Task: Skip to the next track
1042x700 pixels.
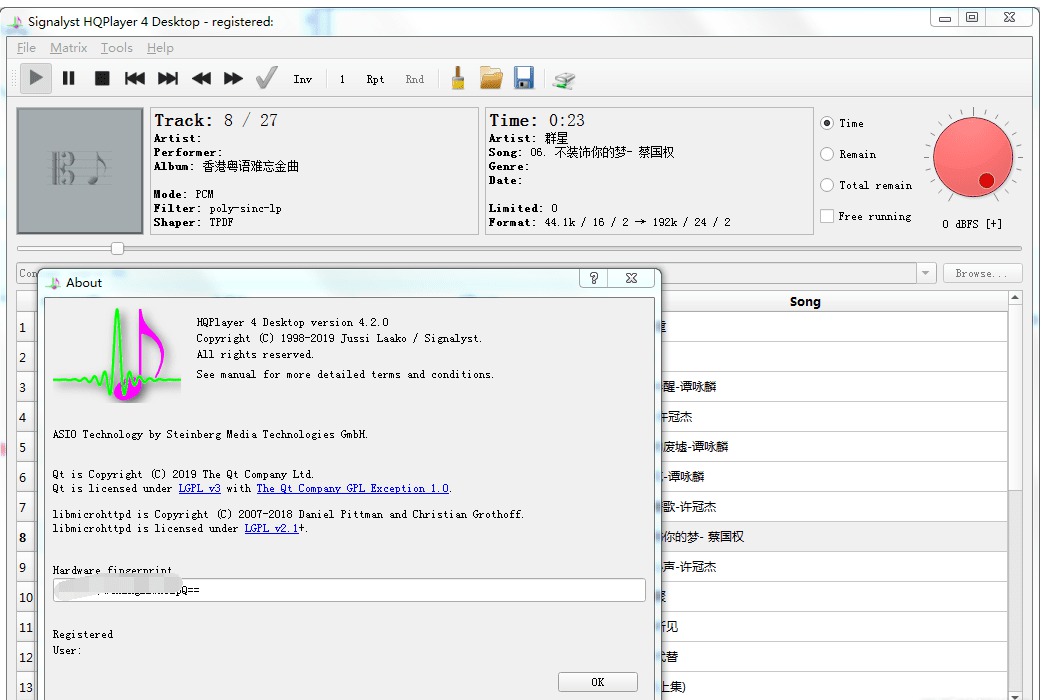Action: [168, 78]
